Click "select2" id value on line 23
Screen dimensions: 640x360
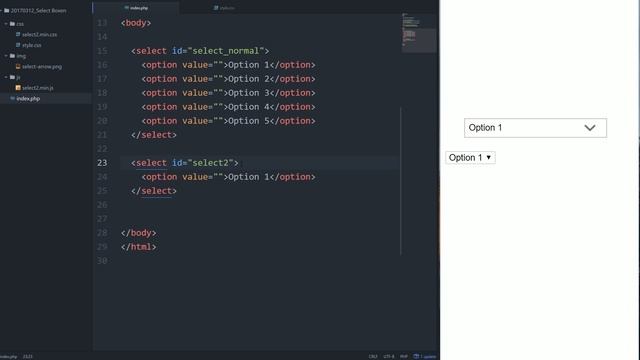pos(210,163)
